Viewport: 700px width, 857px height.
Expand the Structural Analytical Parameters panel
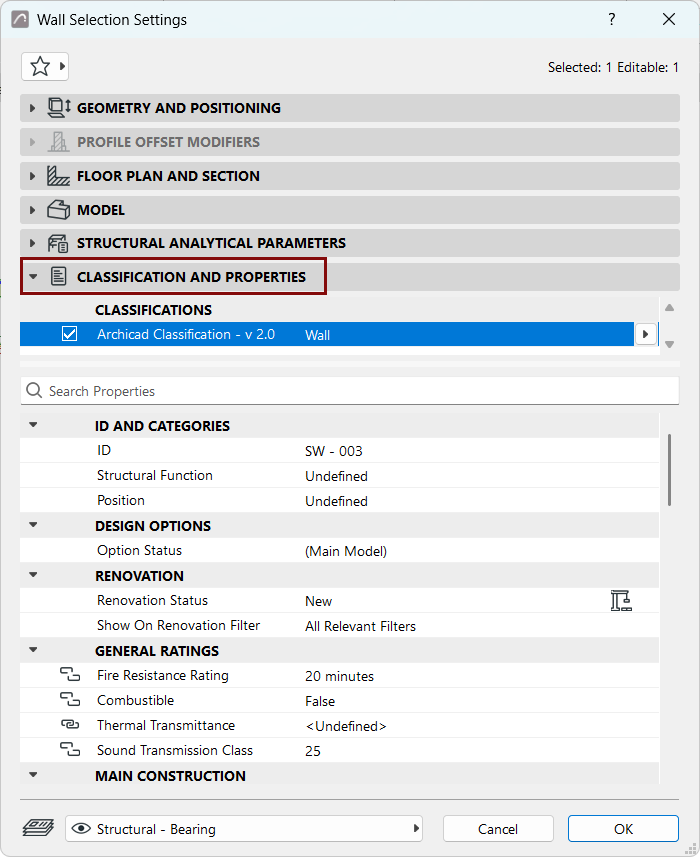pos(32,243)
